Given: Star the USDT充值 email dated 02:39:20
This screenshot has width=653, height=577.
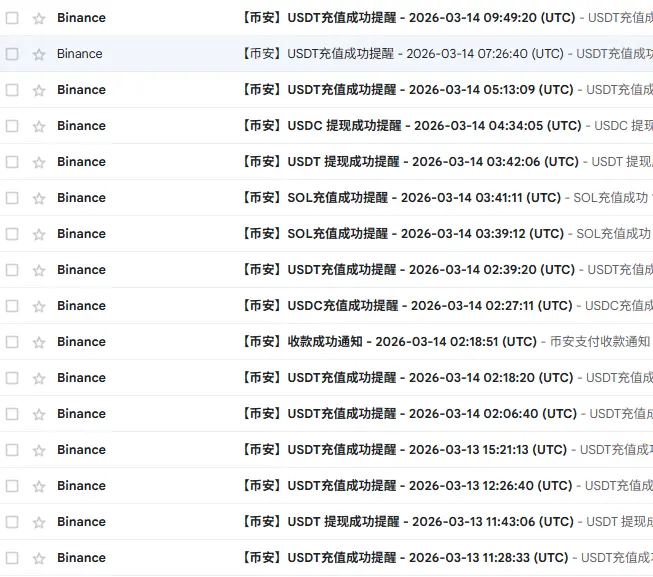Looking at the screenshot, I should (39, 270).
